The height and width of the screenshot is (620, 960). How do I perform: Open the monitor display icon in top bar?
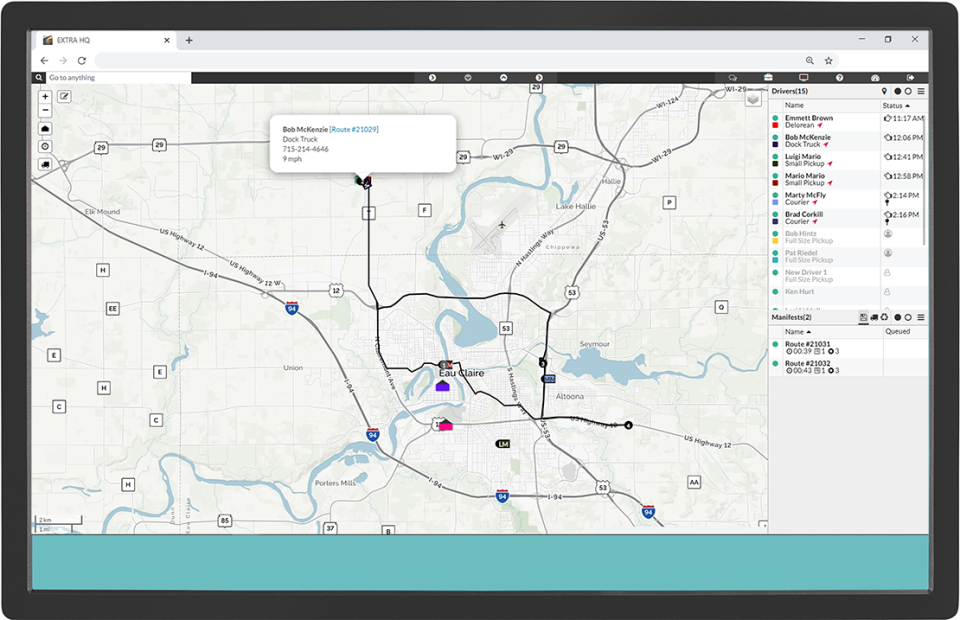tap(803, 78)
